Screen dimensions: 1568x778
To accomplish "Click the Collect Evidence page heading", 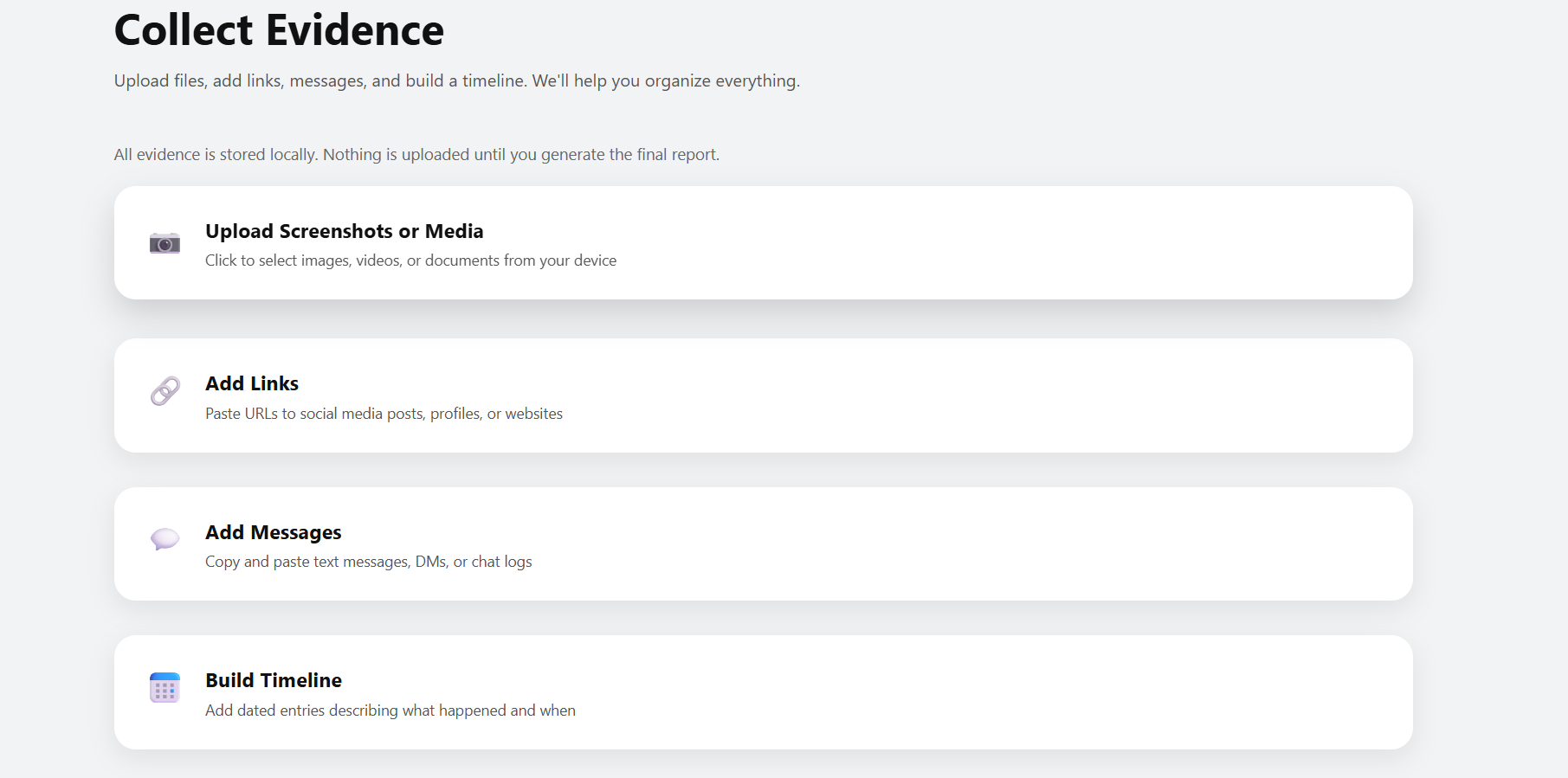I will tap(279, 30).
